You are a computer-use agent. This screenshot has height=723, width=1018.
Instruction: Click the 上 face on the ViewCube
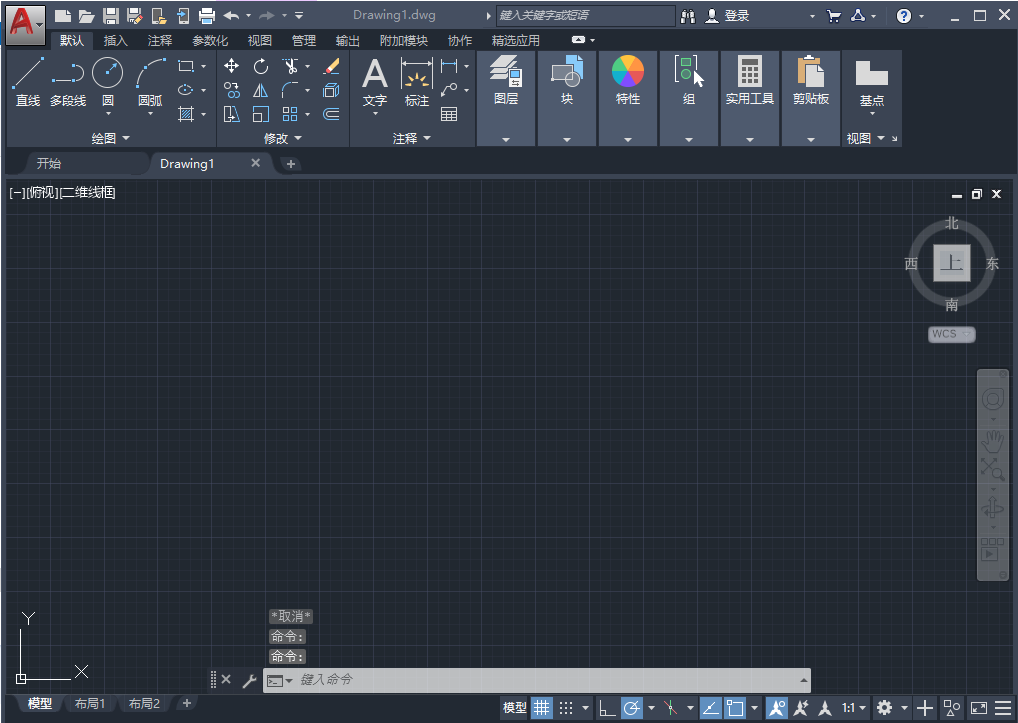951,263
